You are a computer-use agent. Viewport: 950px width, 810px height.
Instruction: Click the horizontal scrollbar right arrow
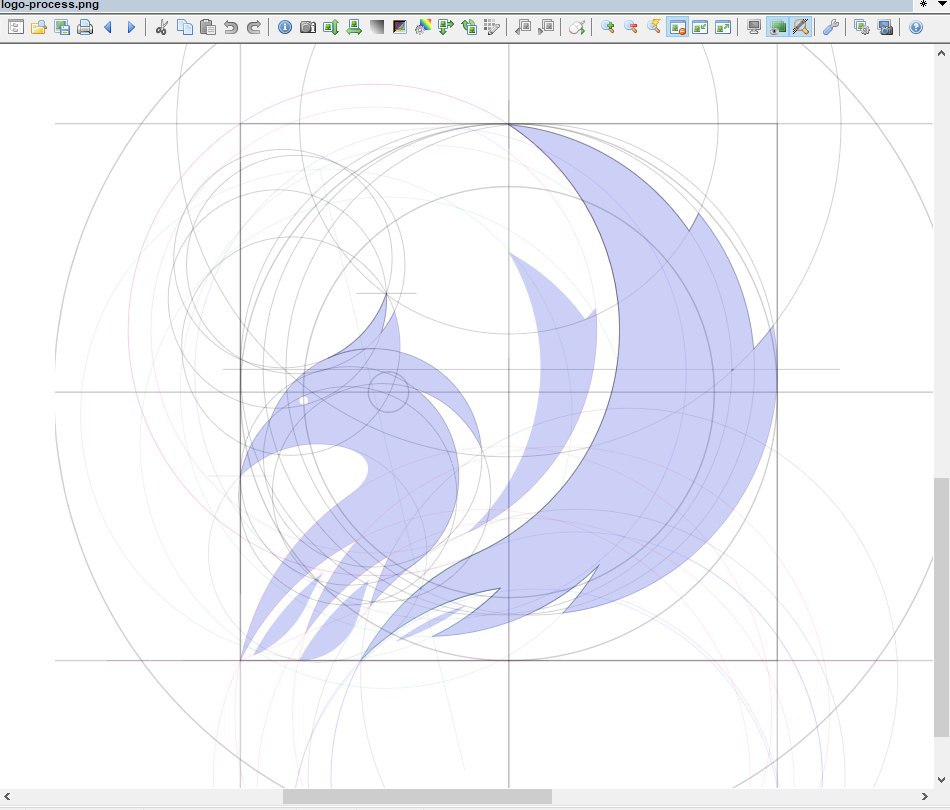925,797
